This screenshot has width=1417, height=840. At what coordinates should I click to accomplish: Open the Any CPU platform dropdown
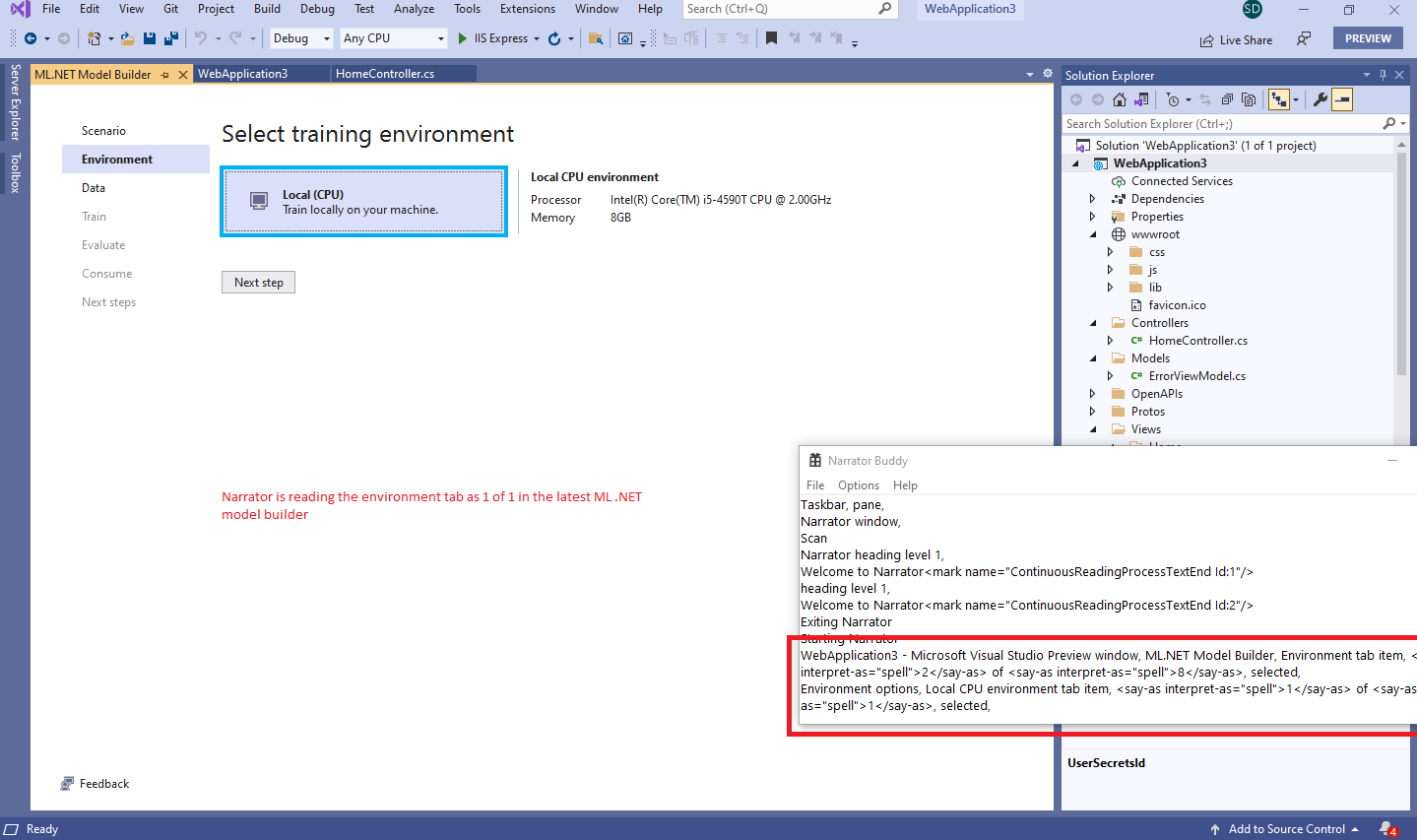pos(440,37)
